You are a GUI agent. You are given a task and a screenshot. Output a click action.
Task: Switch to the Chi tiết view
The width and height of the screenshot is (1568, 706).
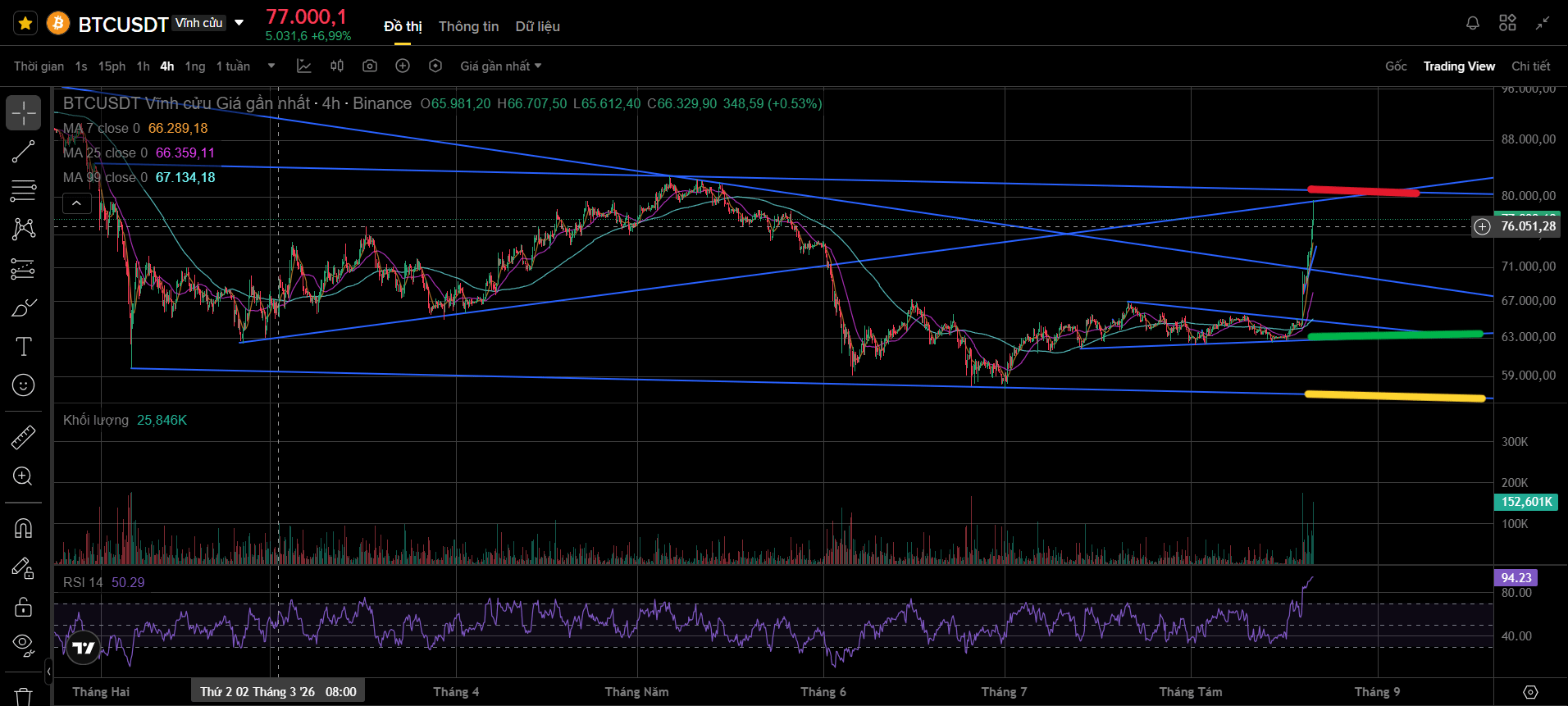point(1531,66)
